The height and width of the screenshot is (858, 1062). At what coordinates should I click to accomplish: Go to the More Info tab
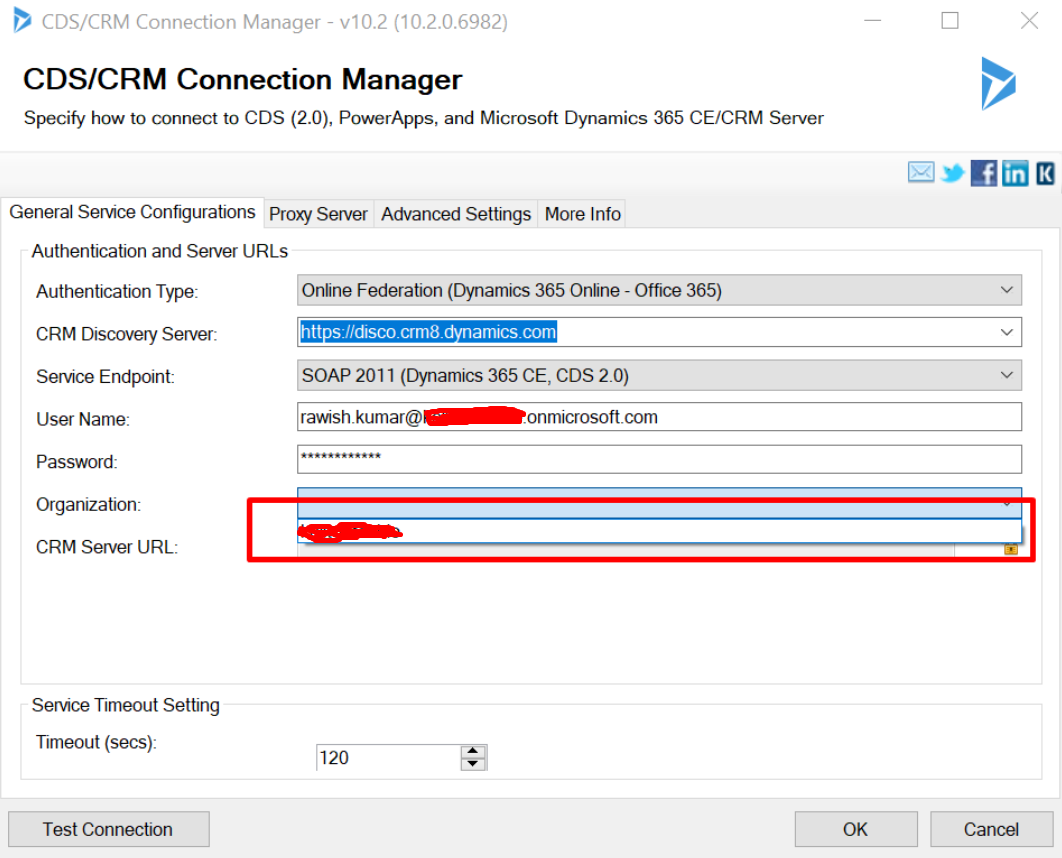click(x=583, y=214)
